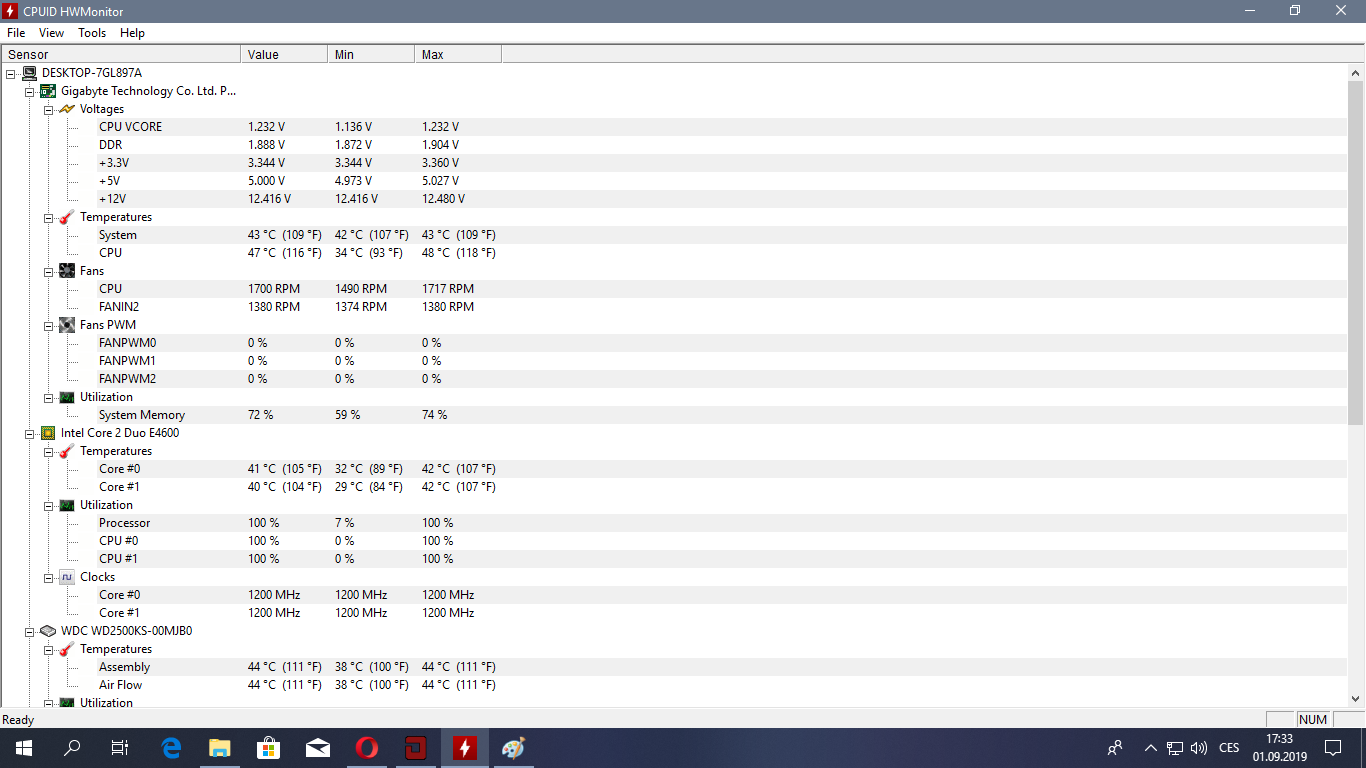Viewport: 1366px width, 768px height.
Task: Click the Clocks waveform icon
Action: (x=67, y=577)
